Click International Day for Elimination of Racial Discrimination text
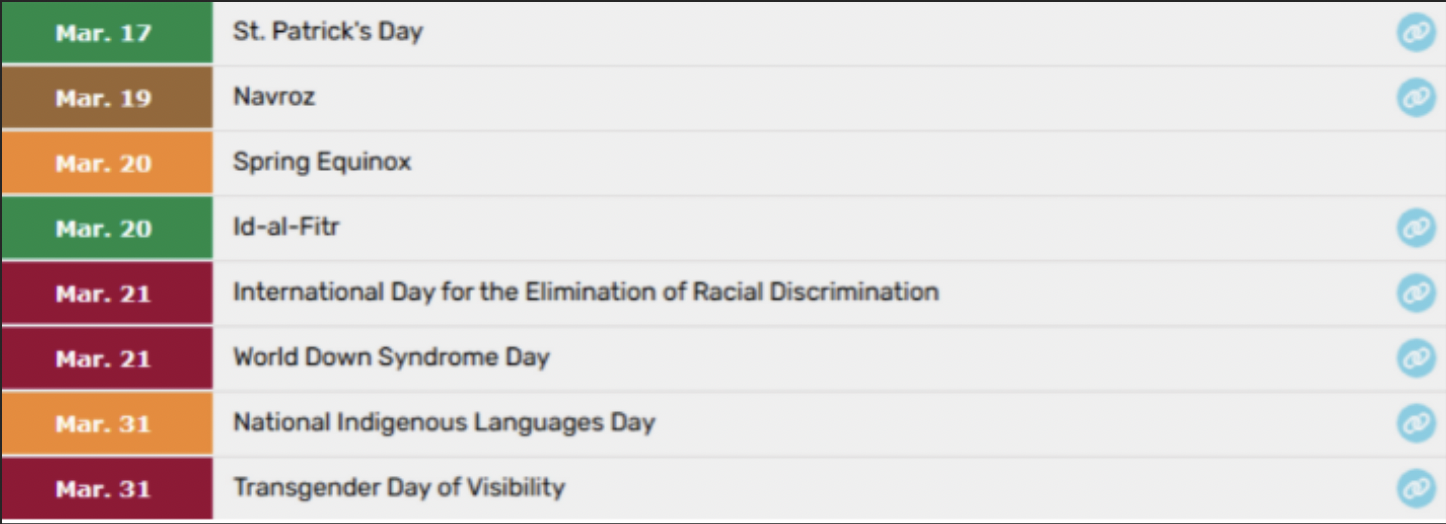This screenshot has width=1446, height=524. click(585, 292)
